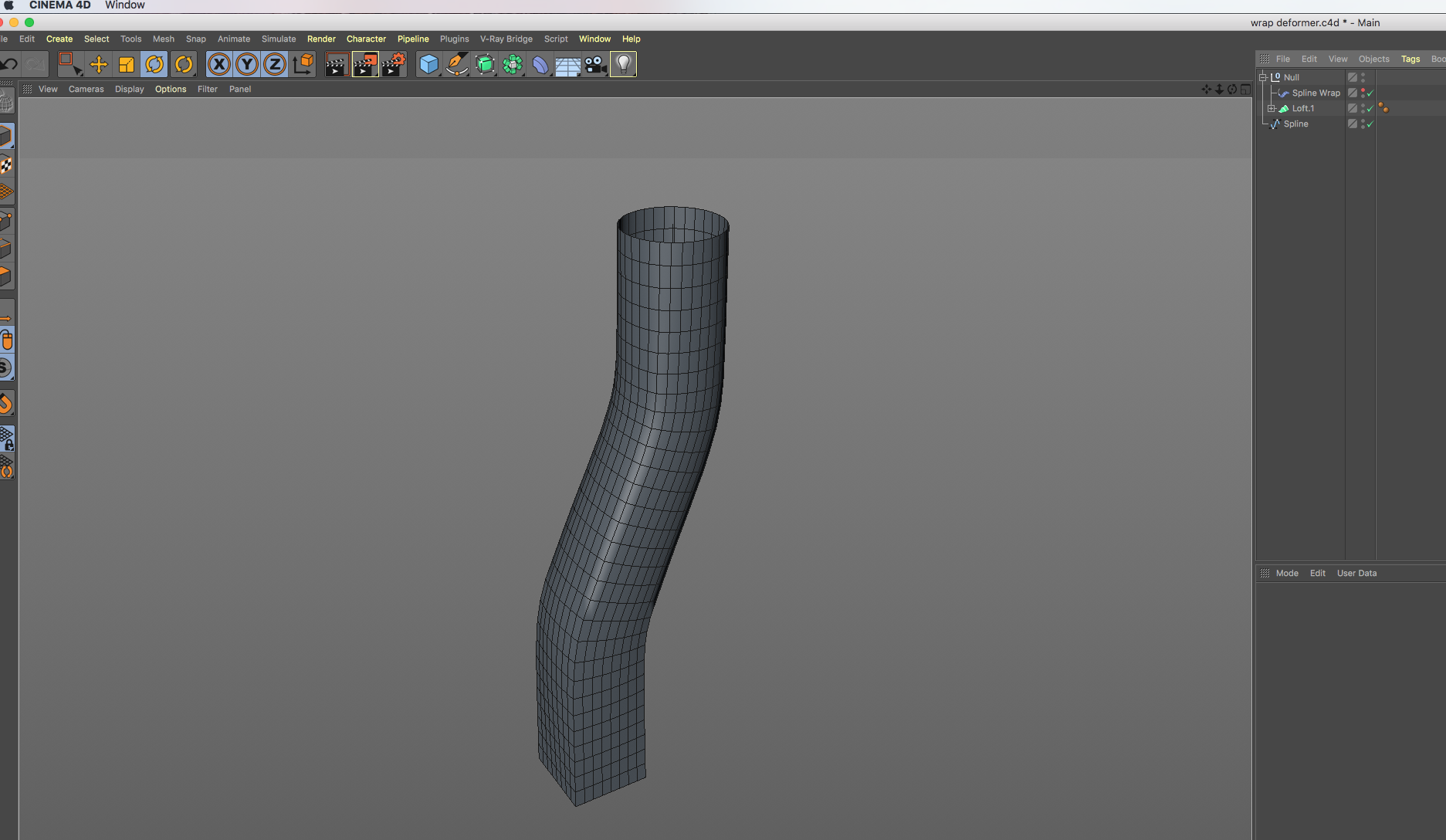The height and width of the screenshot is (840, 1446).
Task: Select the Null object row
Action: tap(1292, 77)
